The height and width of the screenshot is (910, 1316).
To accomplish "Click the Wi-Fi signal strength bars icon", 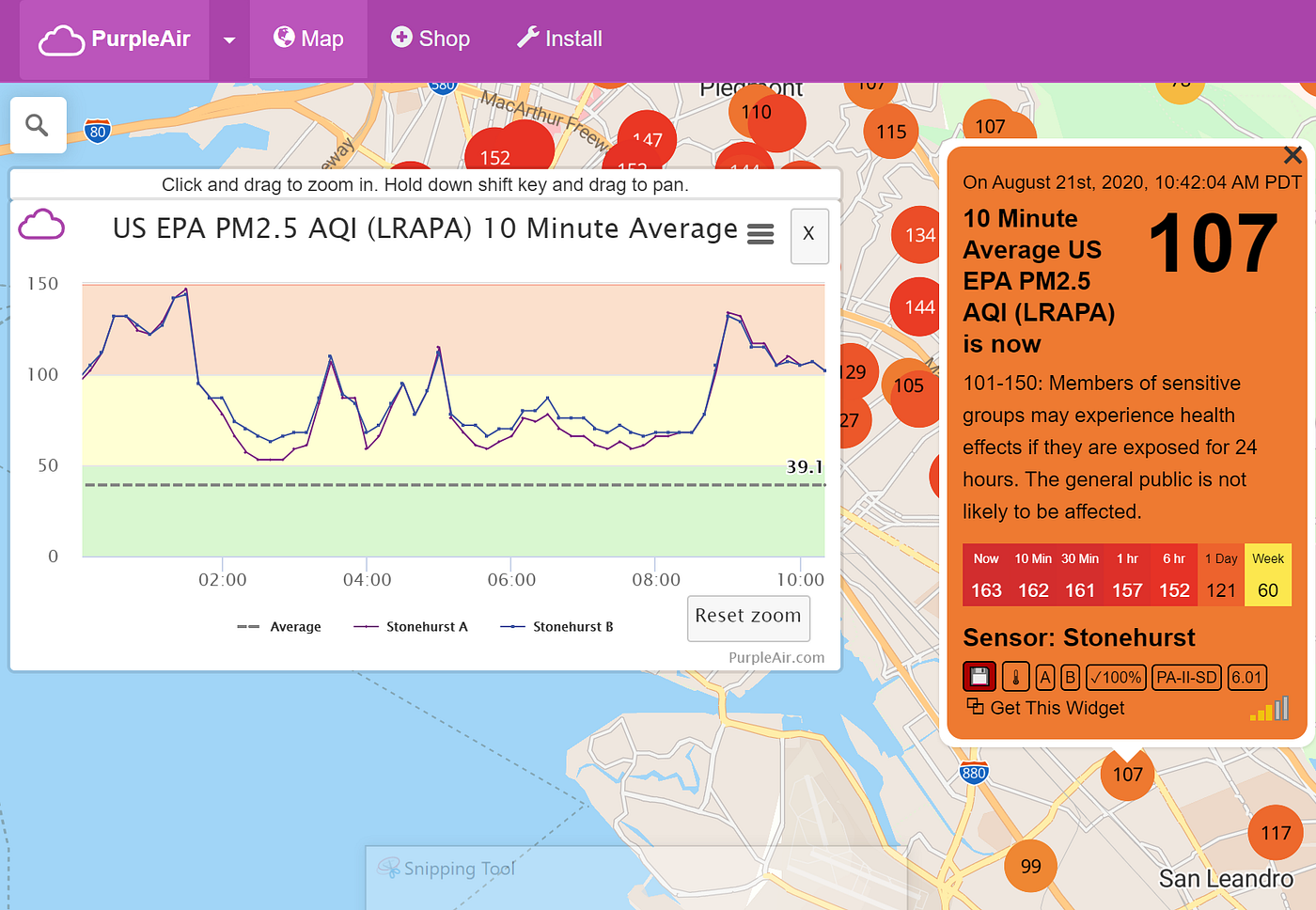I will [x=1270, y=709].
